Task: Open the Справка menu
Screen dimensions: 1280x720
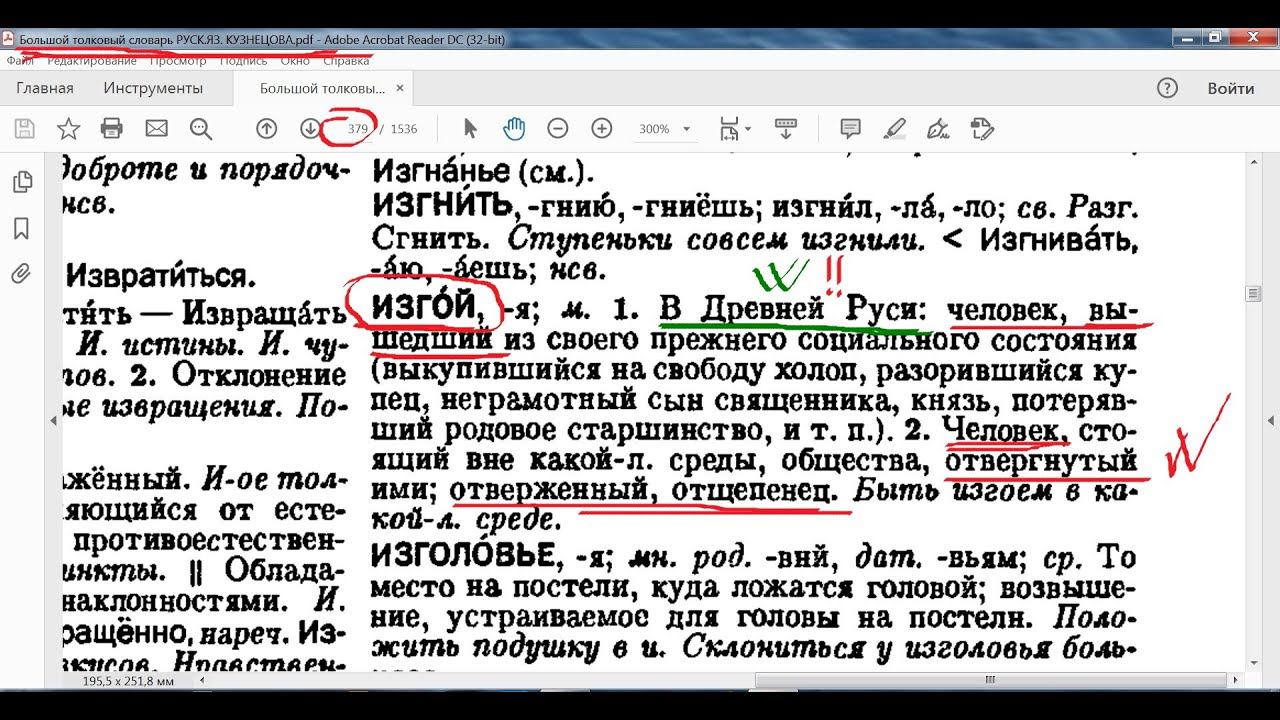Action: click(x=346, y=61)
